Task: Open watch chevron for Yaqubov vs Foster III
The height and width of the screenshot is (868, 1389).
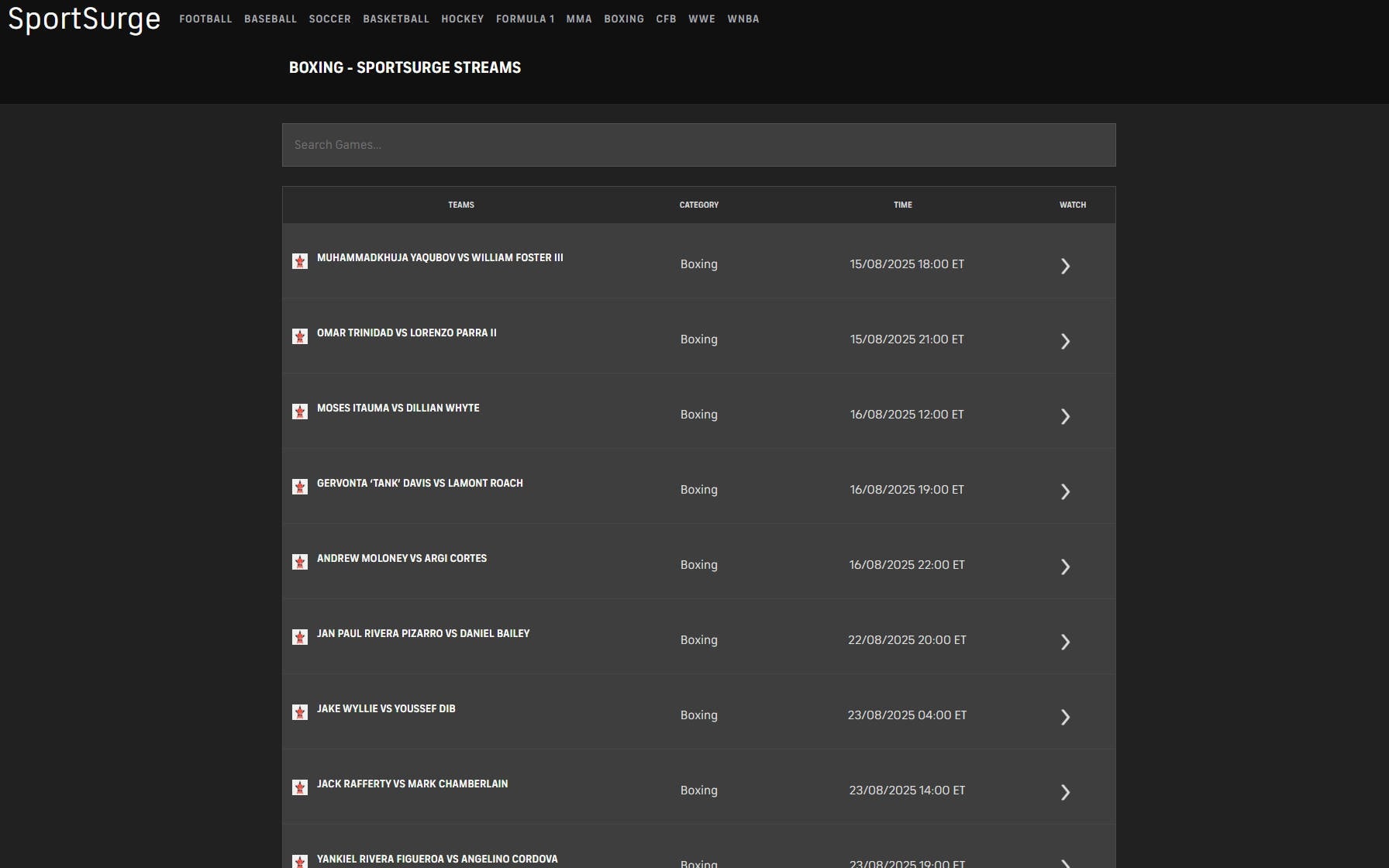Action: [x=1066, y=266]
